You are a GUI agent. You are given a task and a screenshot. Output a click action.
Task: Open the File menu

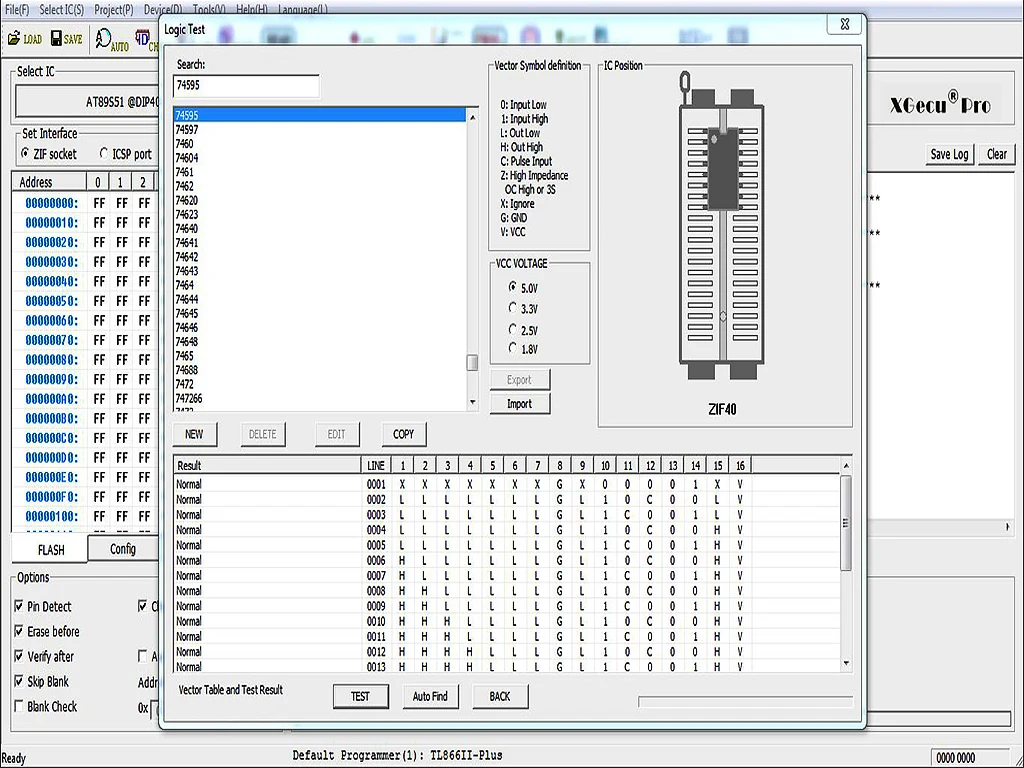pyautogui.click(x=16, y=9)
